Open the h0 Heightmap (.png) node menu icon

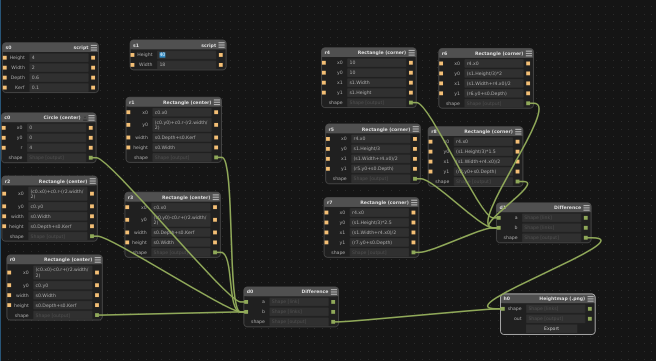click(x=591, y=298)
